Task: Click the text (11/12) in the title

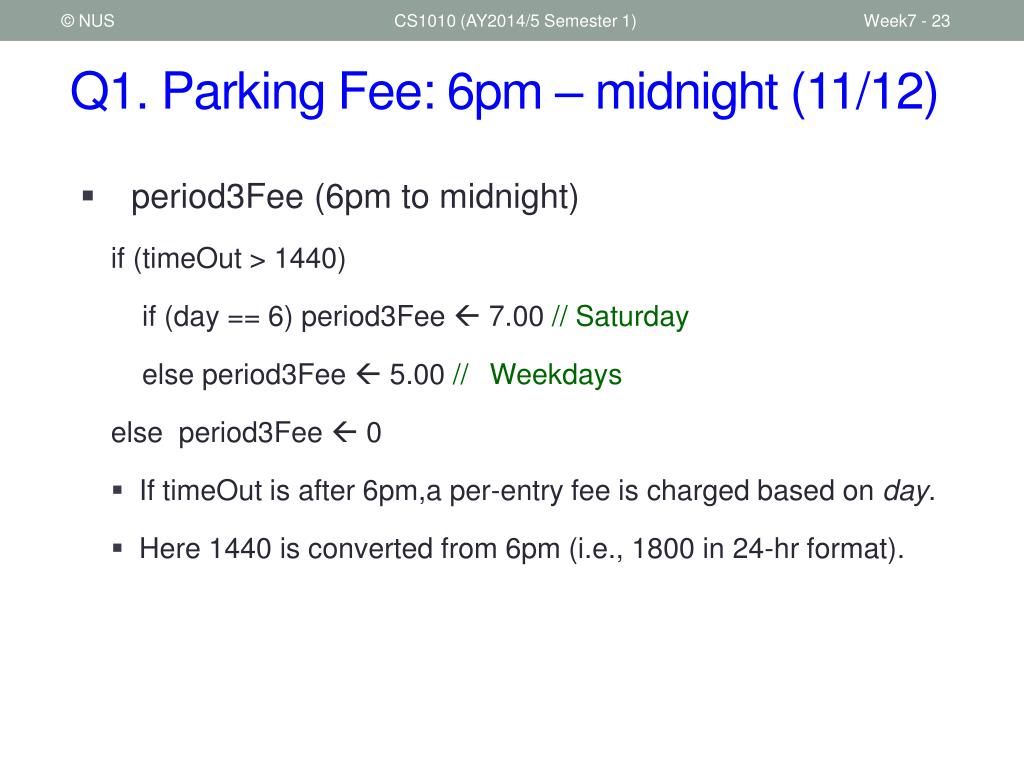Action: [865, 92]
